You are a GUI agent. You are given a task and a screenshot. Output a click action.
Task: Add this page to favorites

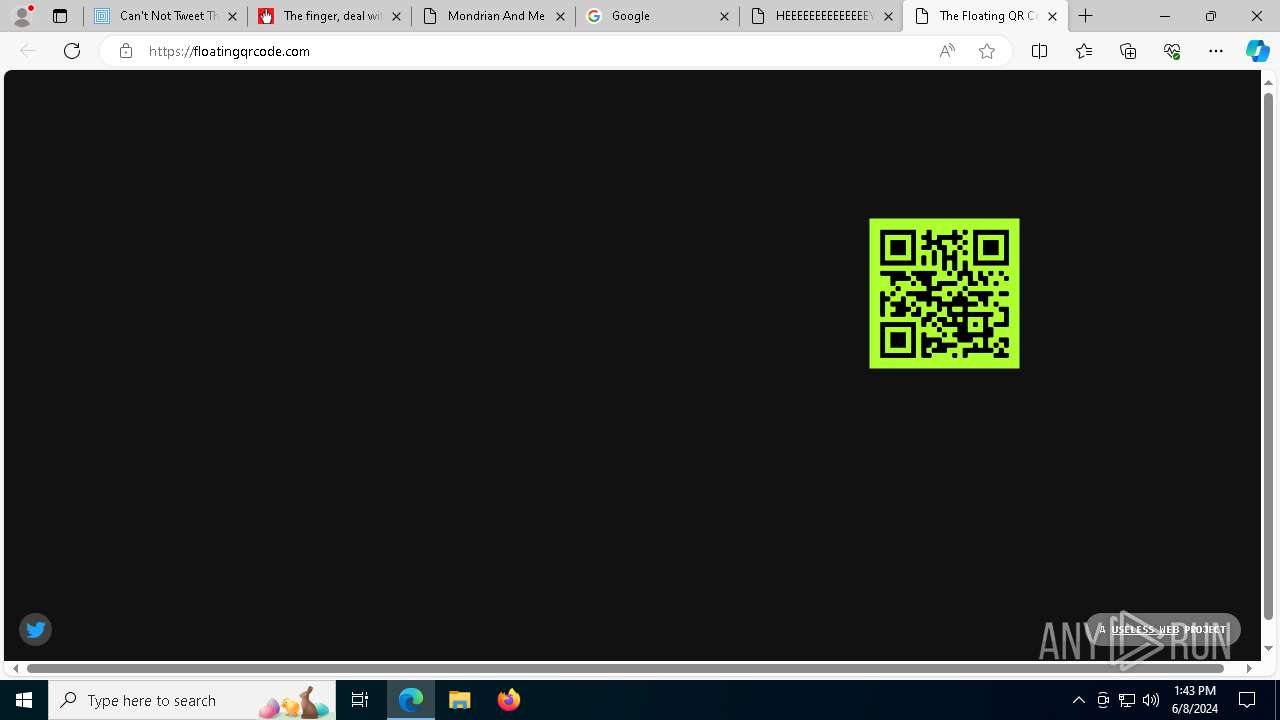pos(987,51)
